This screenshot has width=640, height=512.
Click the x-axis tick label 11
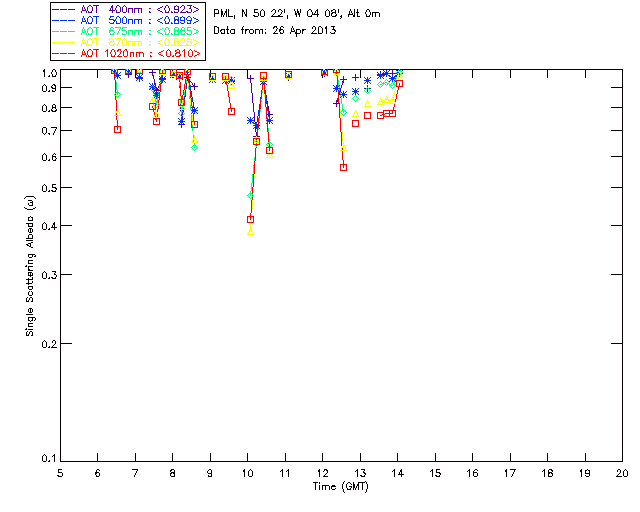click(285, 473)
